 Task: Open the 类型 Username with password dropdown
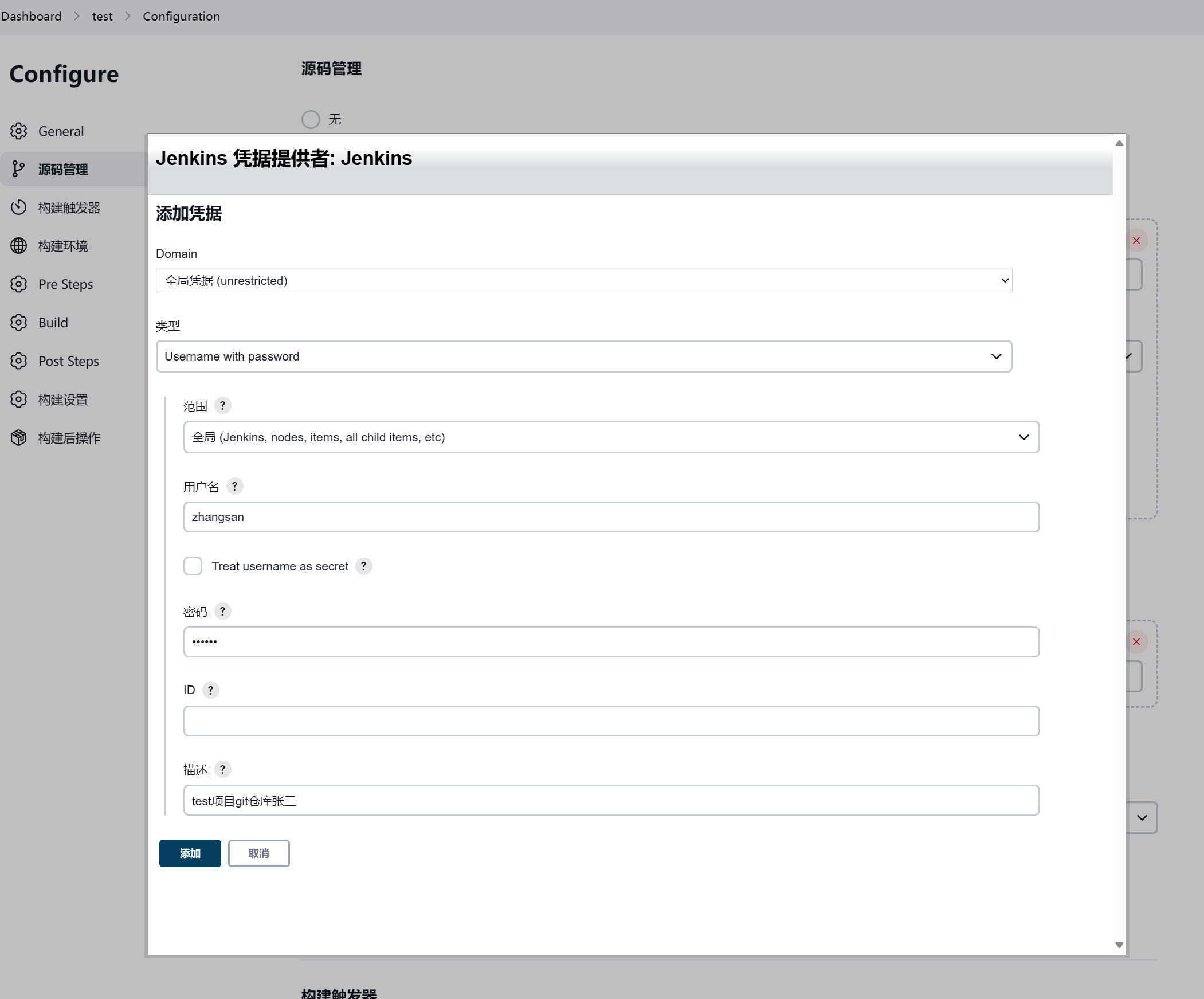(583, 356)
